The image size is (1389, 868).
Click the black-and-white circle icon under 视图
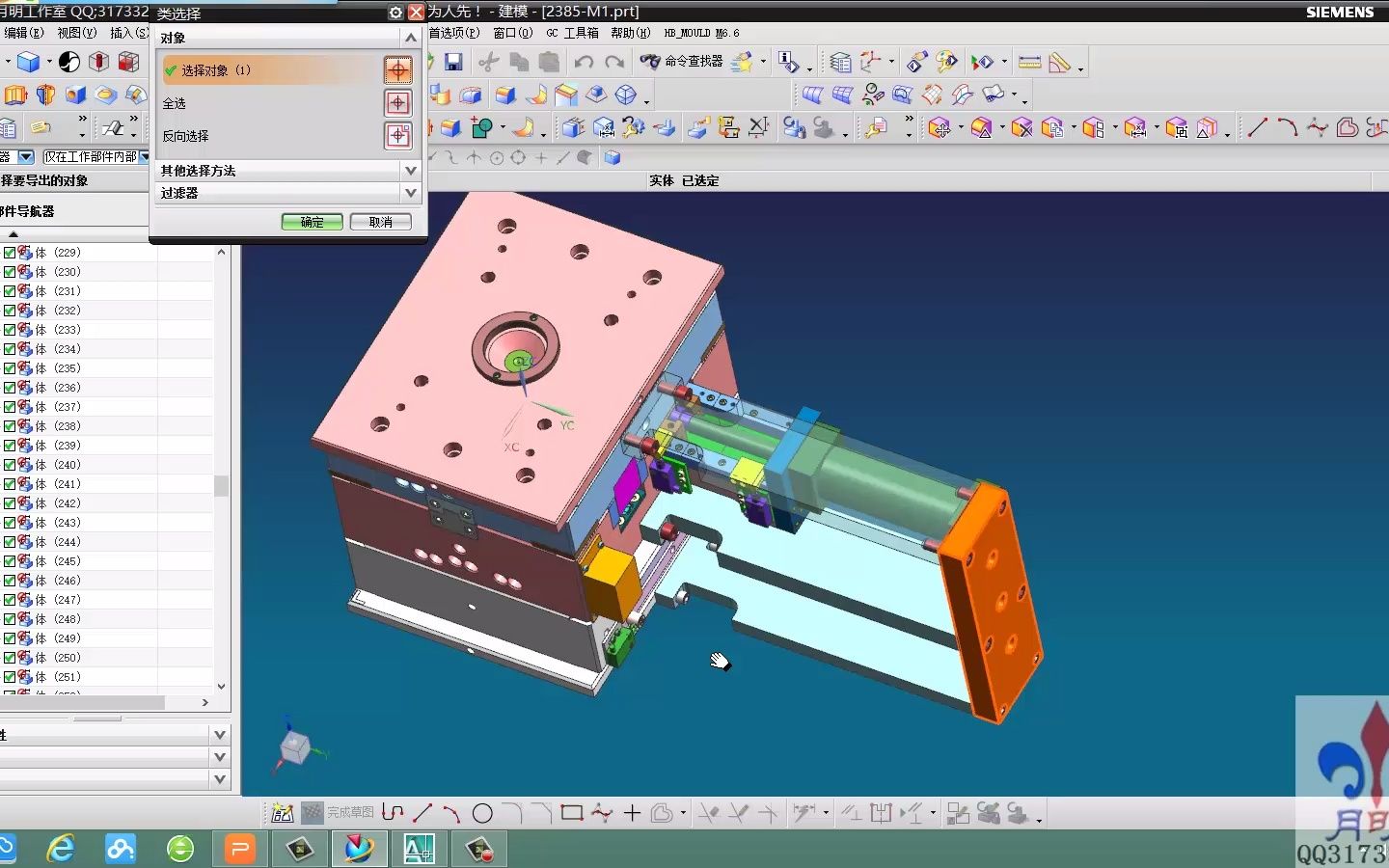tap(69, 62)
